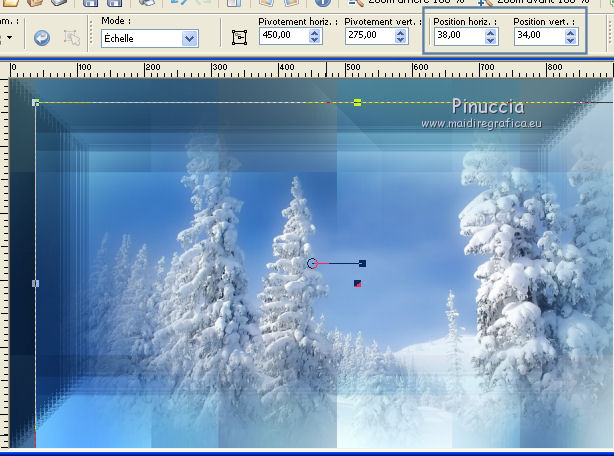Click the greyed-out selection icon beside reset arrow
Image resolution: width=614 pixels, height=456 pixels.
pos(72,38)
